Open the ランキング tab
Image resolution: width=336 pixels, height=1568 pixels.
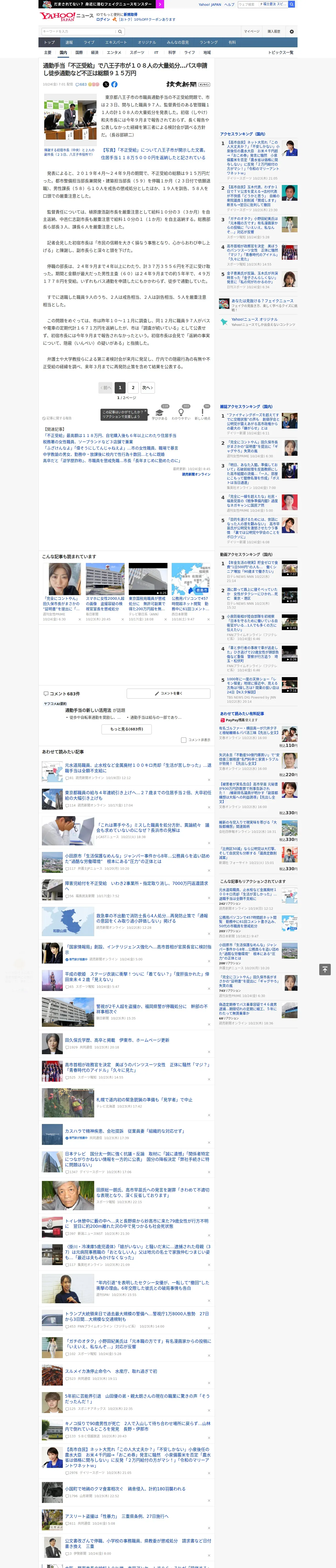coord(209,43)
